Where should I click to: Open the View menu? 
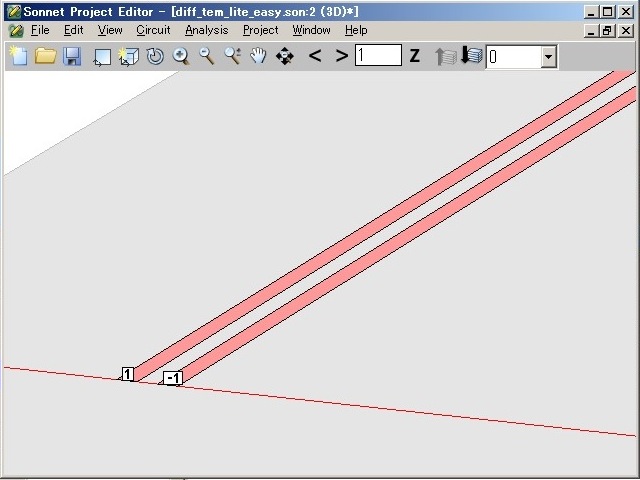[110, 30]
